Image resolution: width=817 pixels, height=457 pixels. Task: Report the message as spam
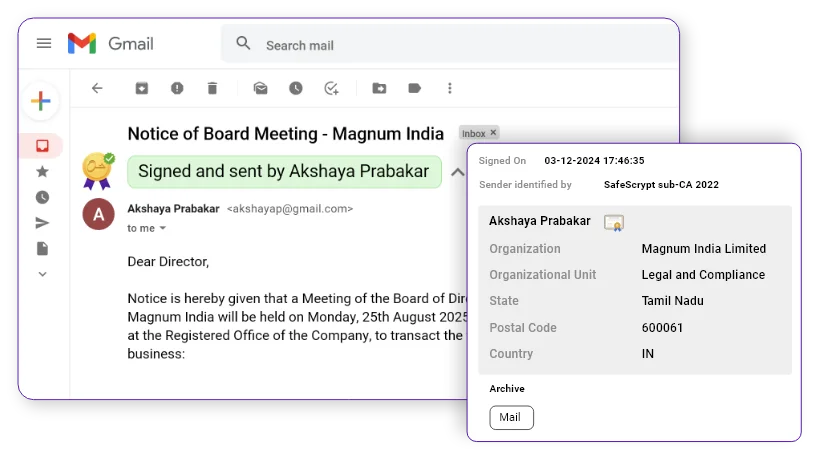177,88
